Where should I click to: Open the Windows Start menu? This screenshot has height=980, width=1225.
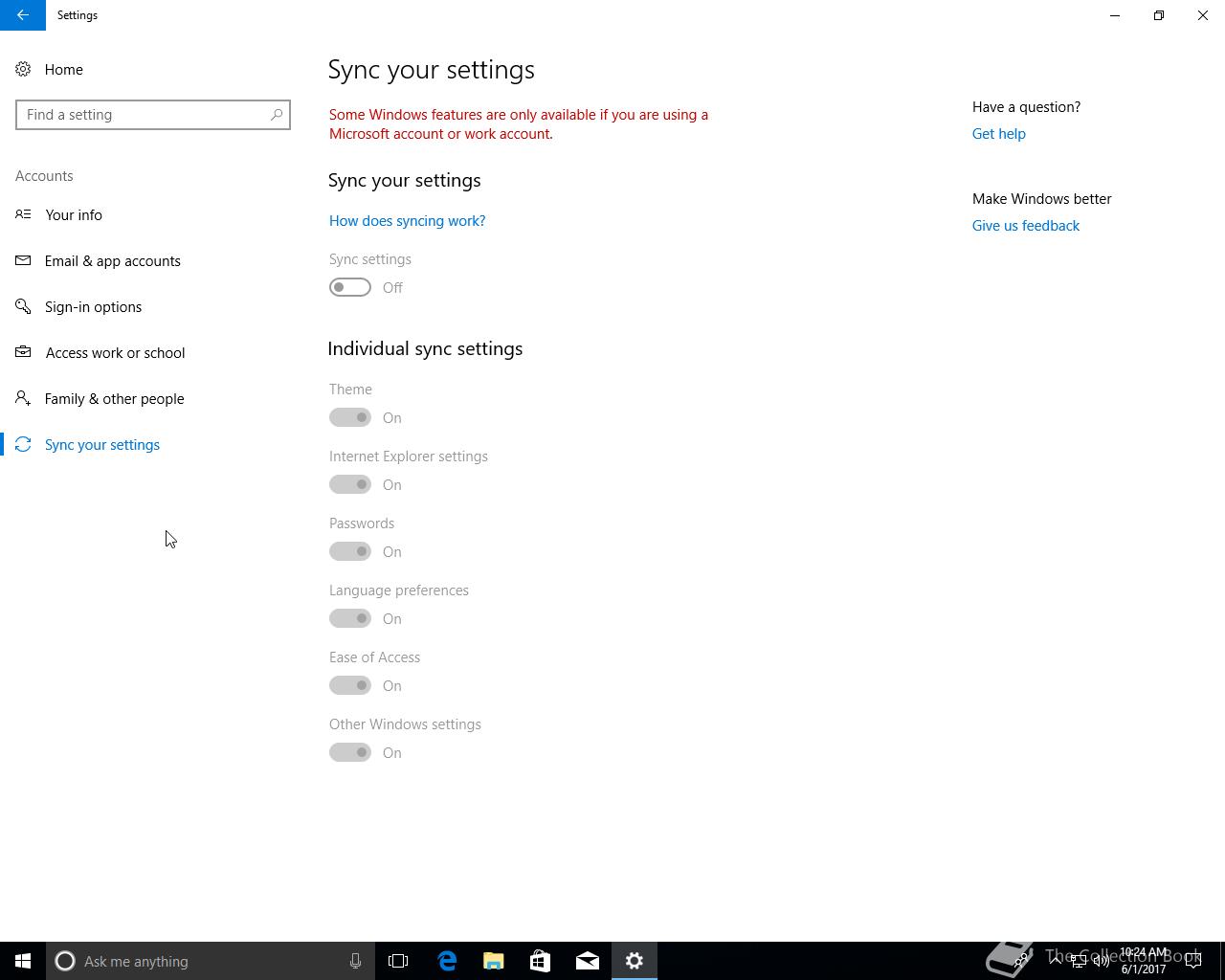coord(23,961)
